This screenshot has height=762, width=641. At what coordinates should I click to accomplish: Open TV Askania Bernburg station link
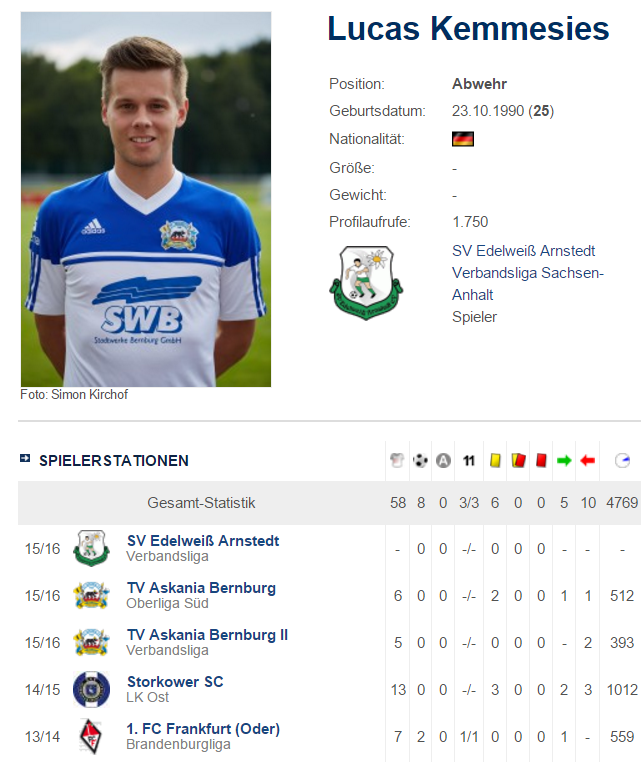click(201, 588)
